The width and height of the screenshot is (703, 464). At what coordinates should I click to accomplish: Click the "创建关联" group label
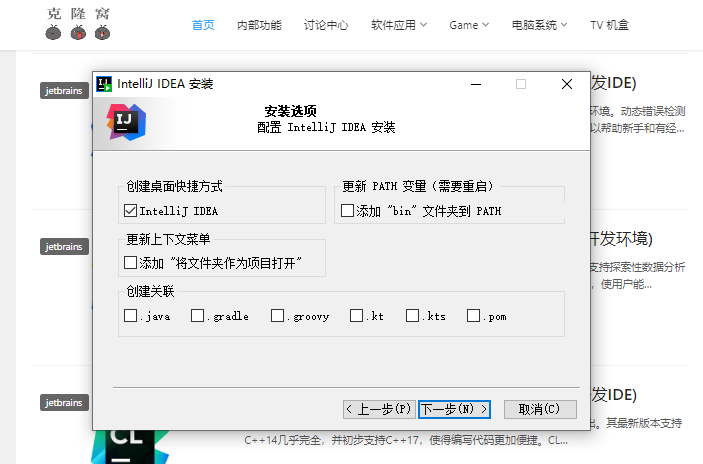(x=150, y=291)
